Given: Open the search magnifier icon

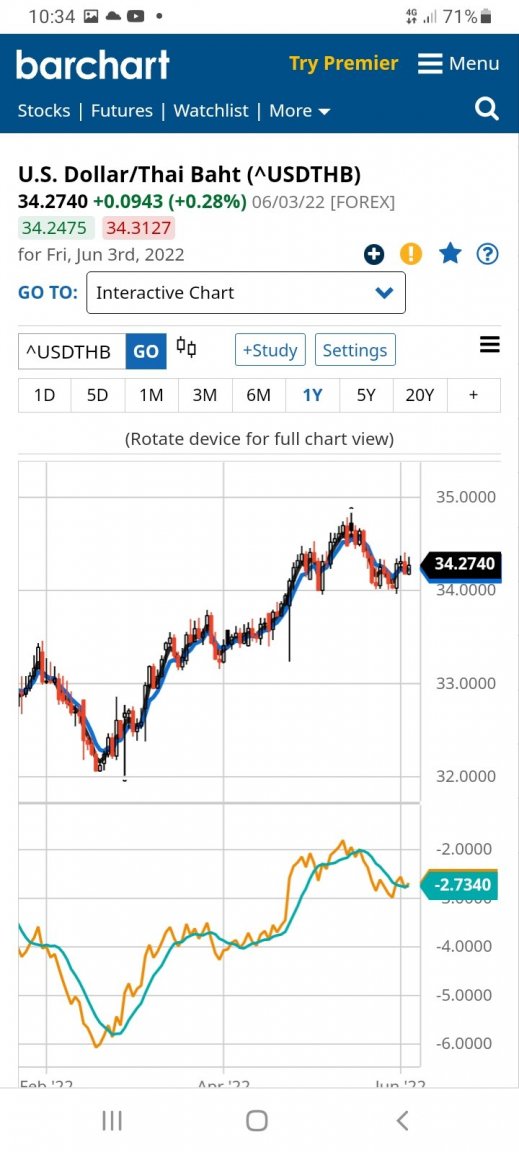Looking at the screenshot, I should pos(487,110).
